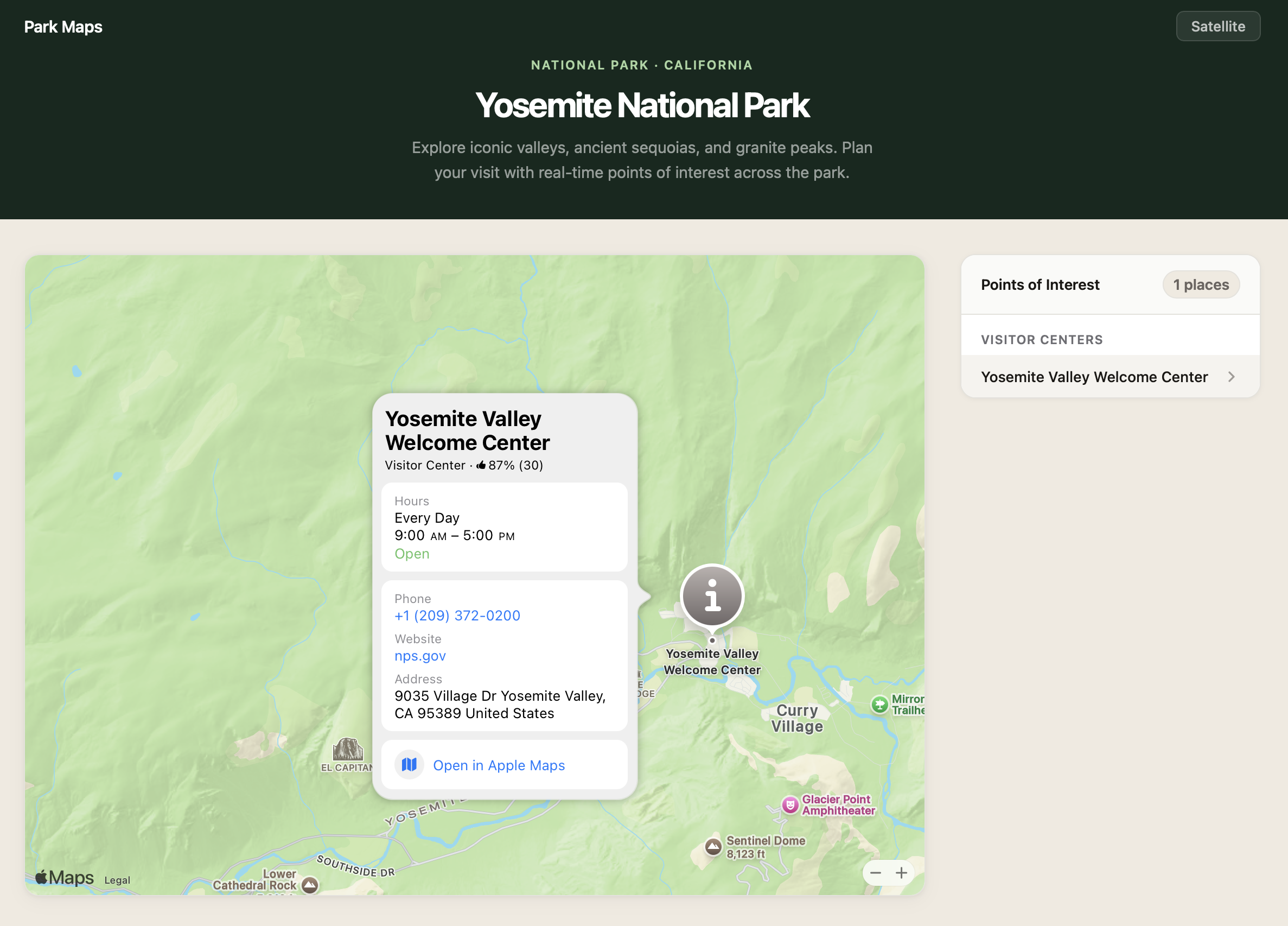Click the Glacier Point Amphitheater label
The height and width of the screenshot is (926, 1288).
pyautogui.click(x=838, y=804)
